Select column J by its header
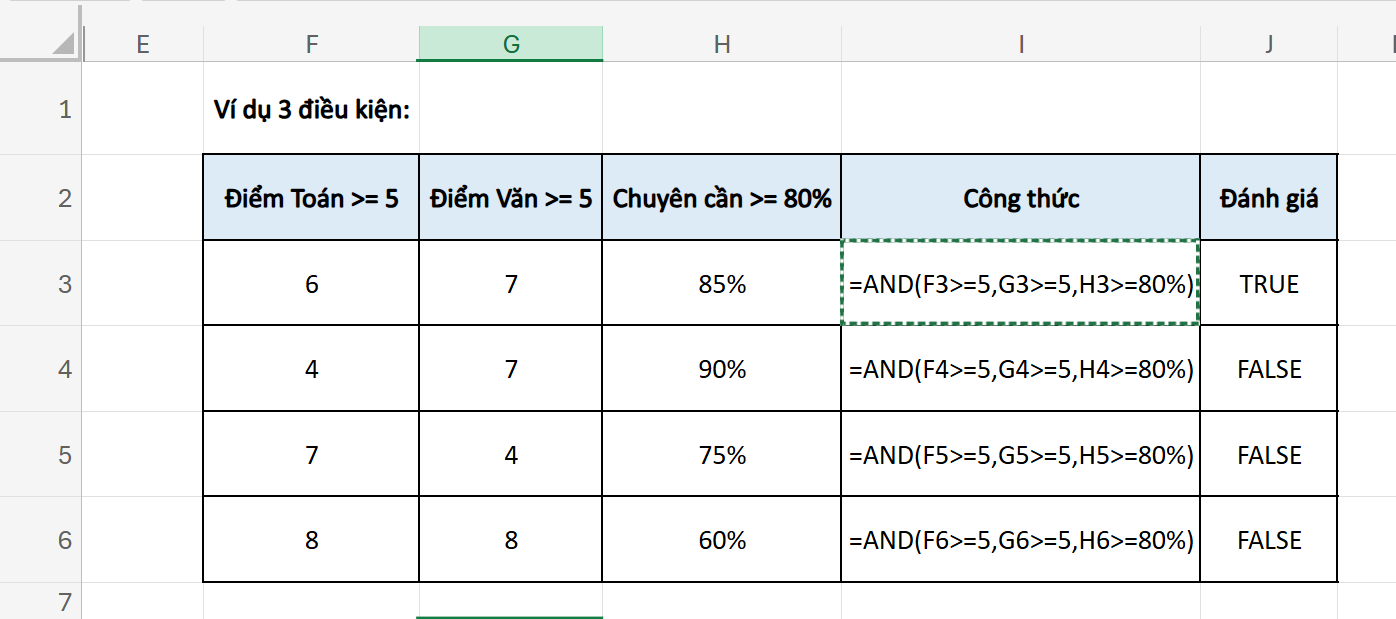 coord(1268,42)
